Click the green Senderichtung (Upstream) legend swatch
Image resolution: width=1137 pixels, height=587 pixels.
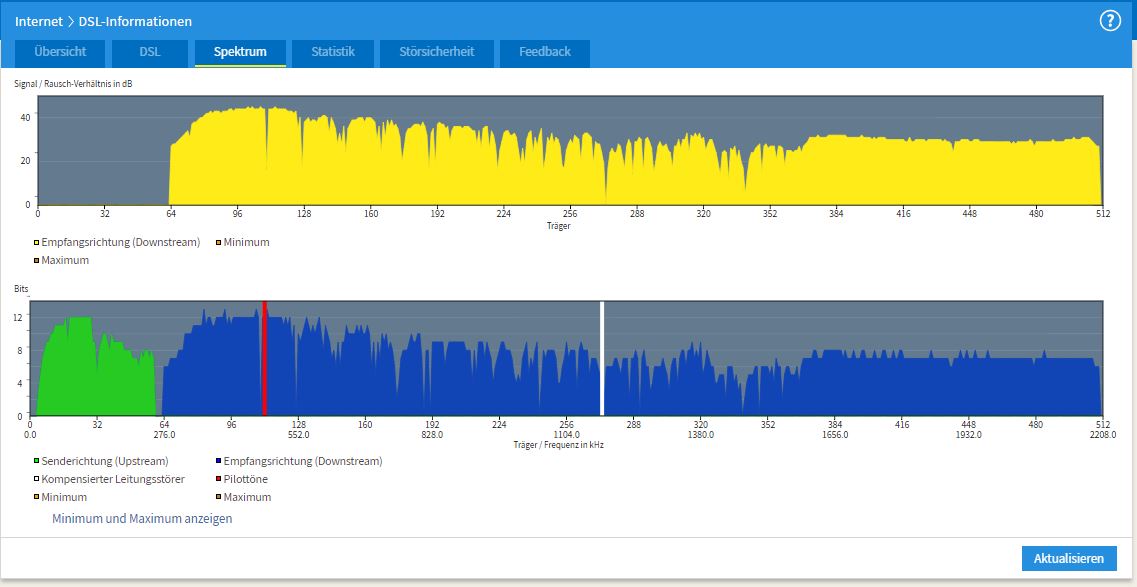point(36,462)
